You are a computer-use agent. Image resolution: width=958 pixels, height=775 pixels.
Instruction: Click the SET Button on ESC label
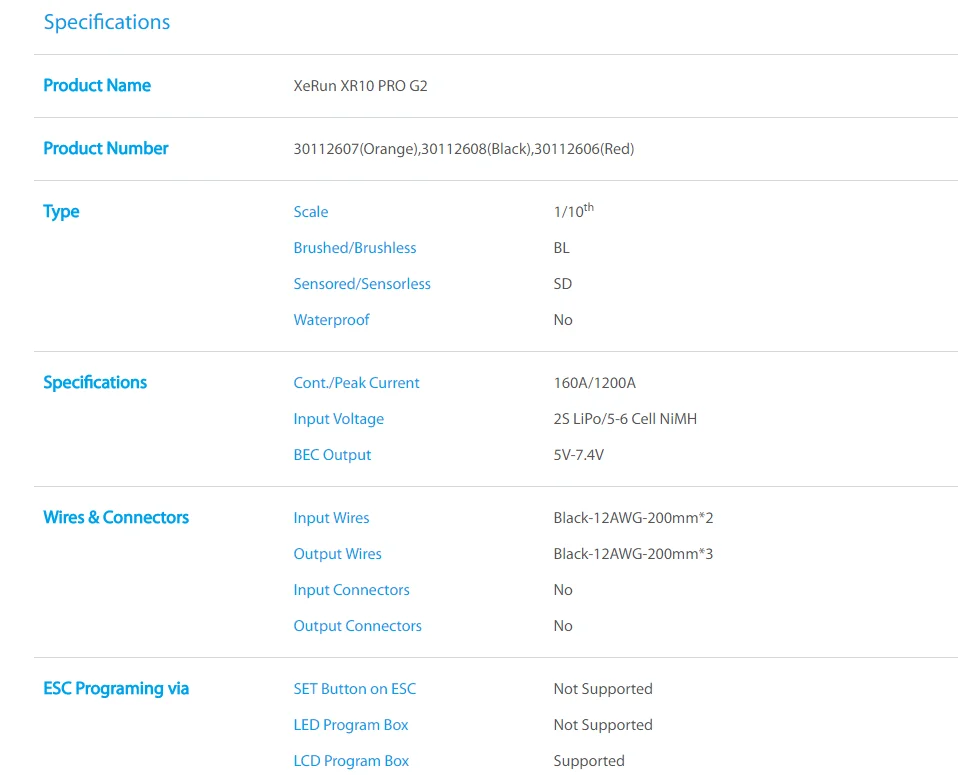pyautogui.click(x=355, y=689)
